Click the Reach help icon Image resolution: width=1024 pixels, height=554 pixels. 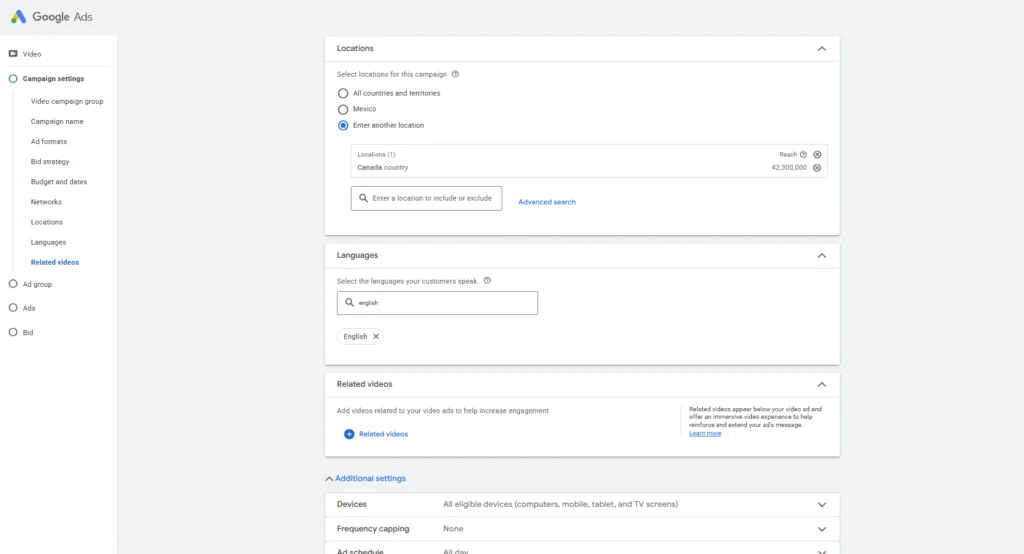pos(803,155)
